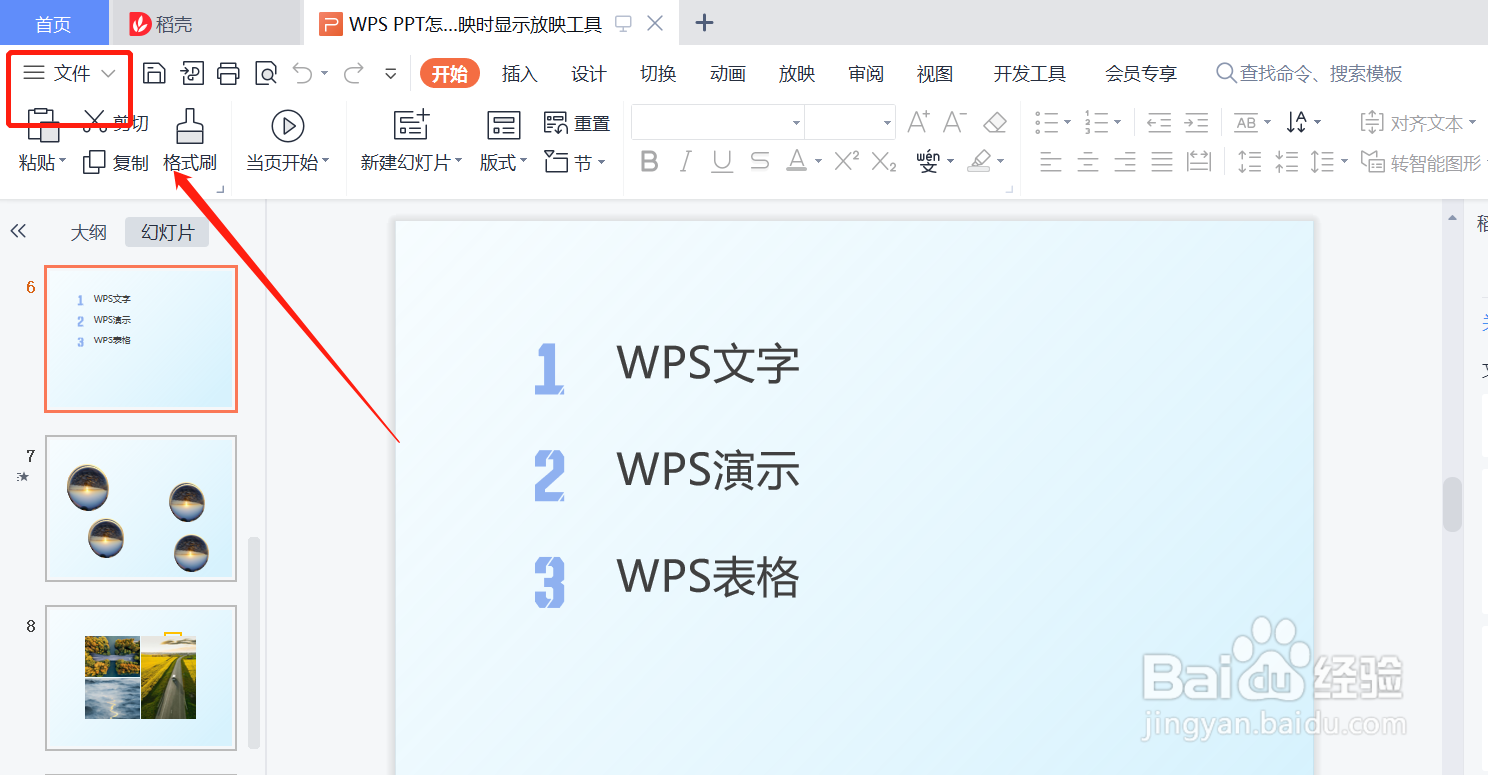Click the search commands (查找命令) field
The width and height of the screenshot is (1488, 775).
[x=1310, y=73]
